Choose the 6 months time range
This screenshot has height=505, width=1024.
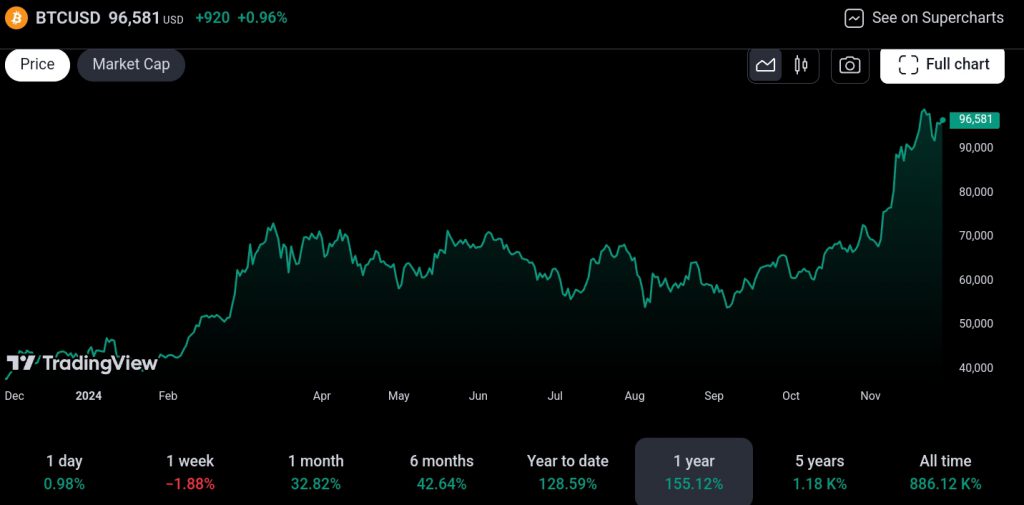tap(441, 472)
